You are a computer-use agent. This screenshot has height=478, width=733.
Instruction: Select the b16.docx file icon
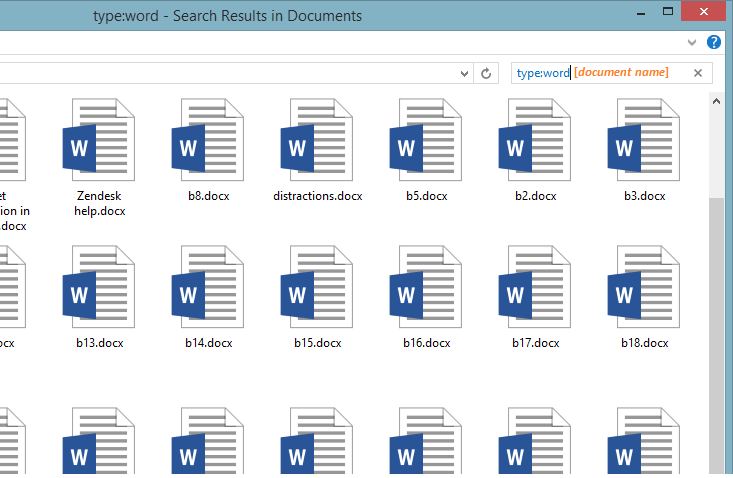tap(425, 286)
